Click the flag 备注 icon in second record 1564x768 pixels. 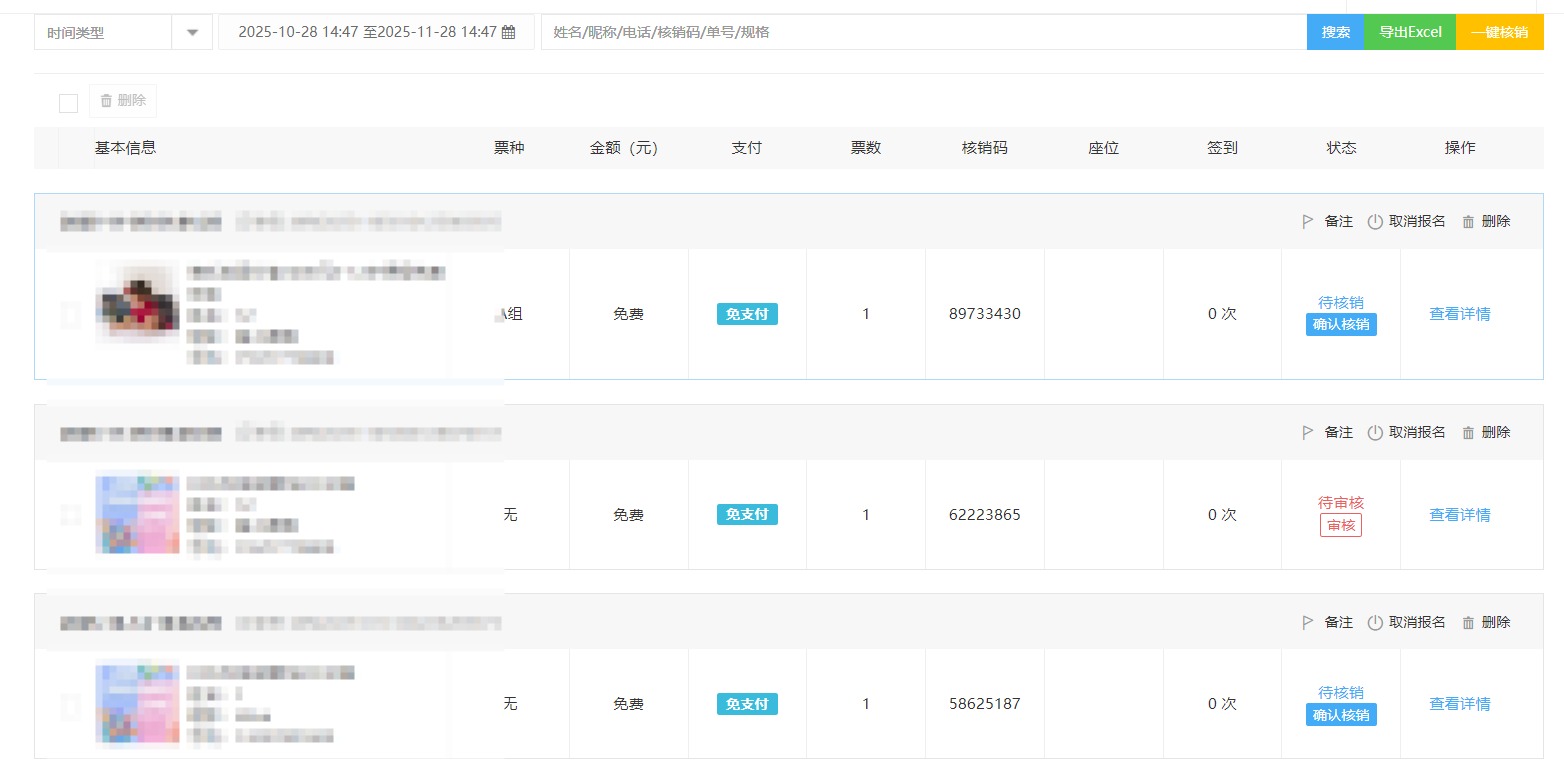(1307, 433)
